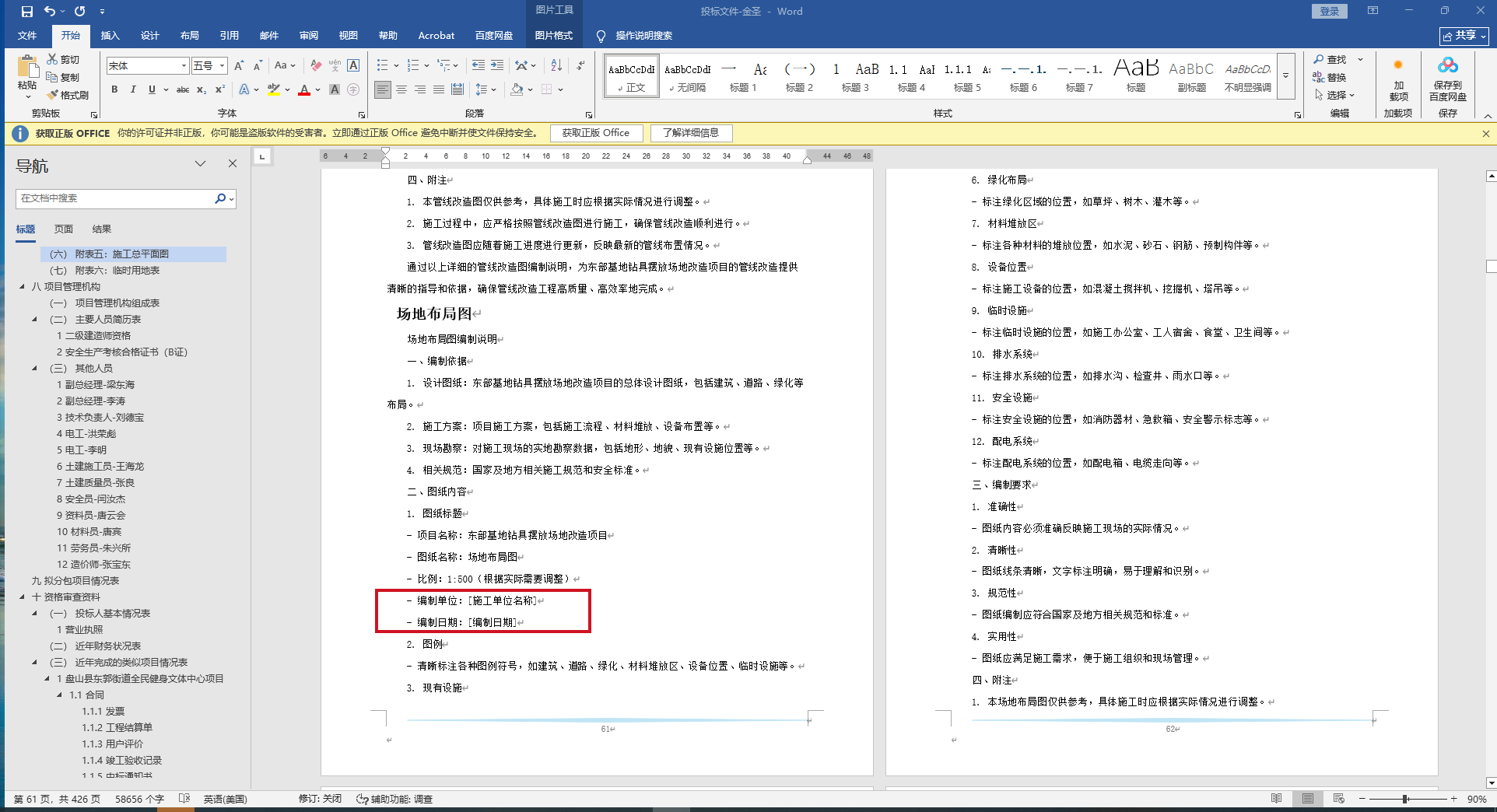Image resolution: width=1497 pixels, height=812 pixels.
Task: Collapse the 十 资格审查资料 heading
Action: point(23,597)
